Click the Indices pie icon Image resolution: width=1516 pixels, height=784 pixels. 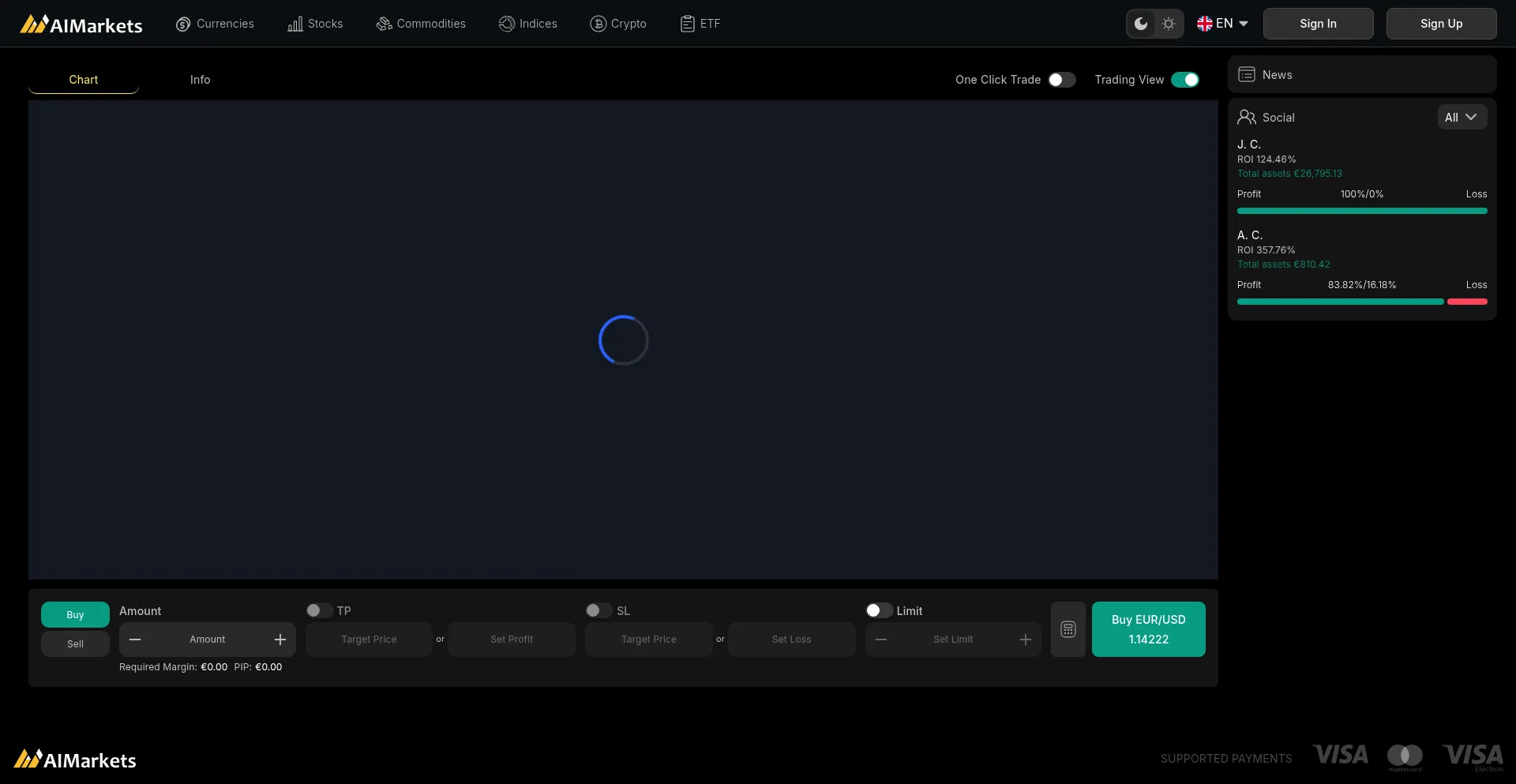[x=507, y=24]
